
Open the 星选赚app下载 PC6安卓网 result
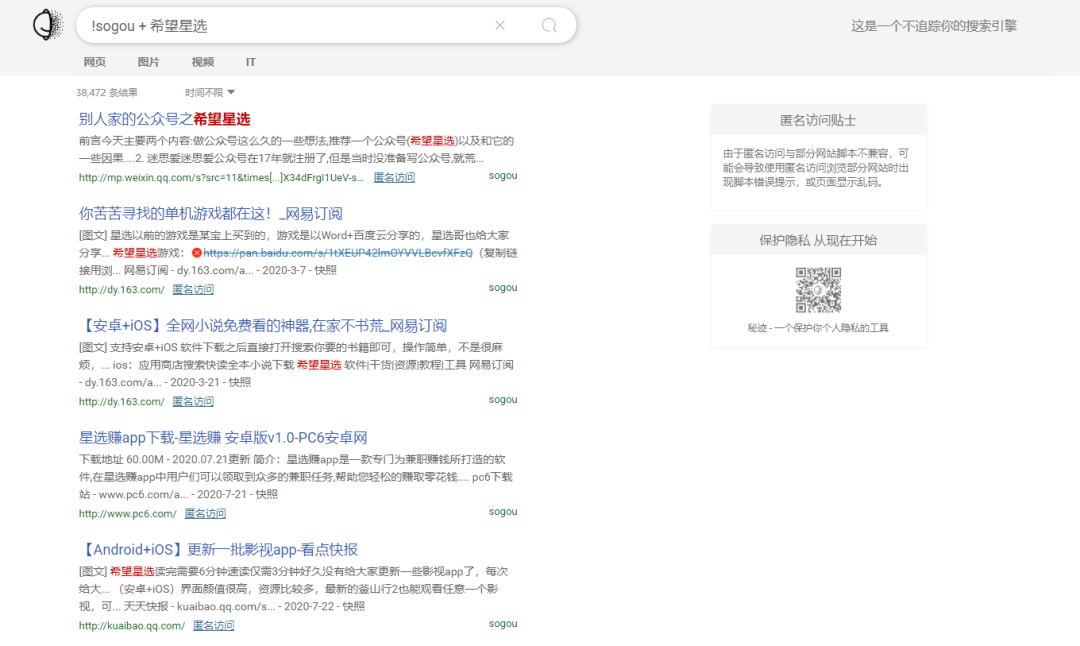point(223,437)
